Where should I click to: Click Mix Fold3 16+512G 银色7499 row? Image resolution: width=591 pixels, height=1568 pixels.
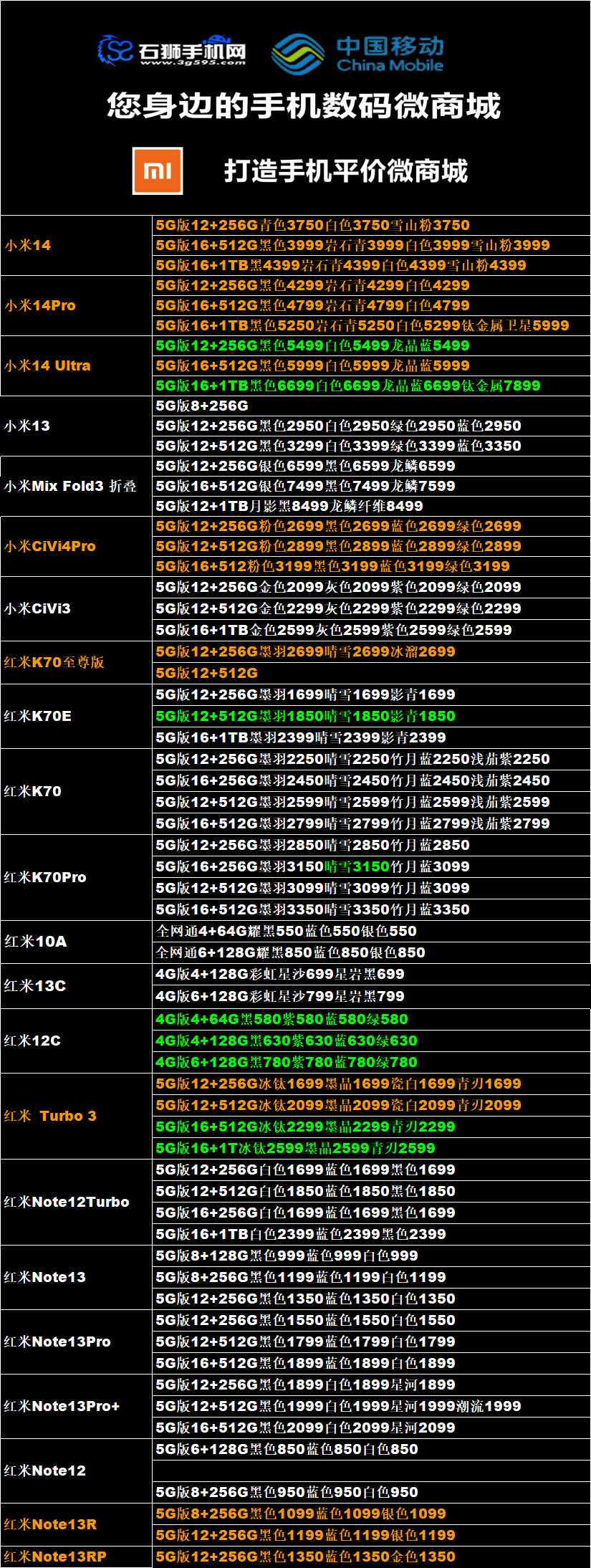[372, 486]
